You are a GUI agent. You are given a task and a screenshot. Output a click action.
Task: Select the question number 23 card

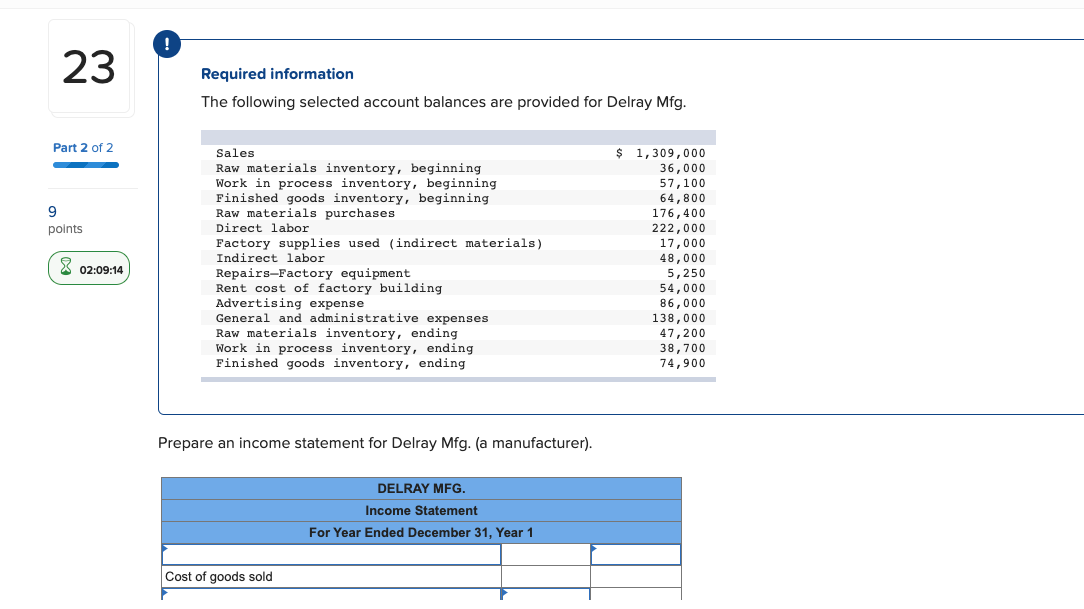tap(90, 67)
